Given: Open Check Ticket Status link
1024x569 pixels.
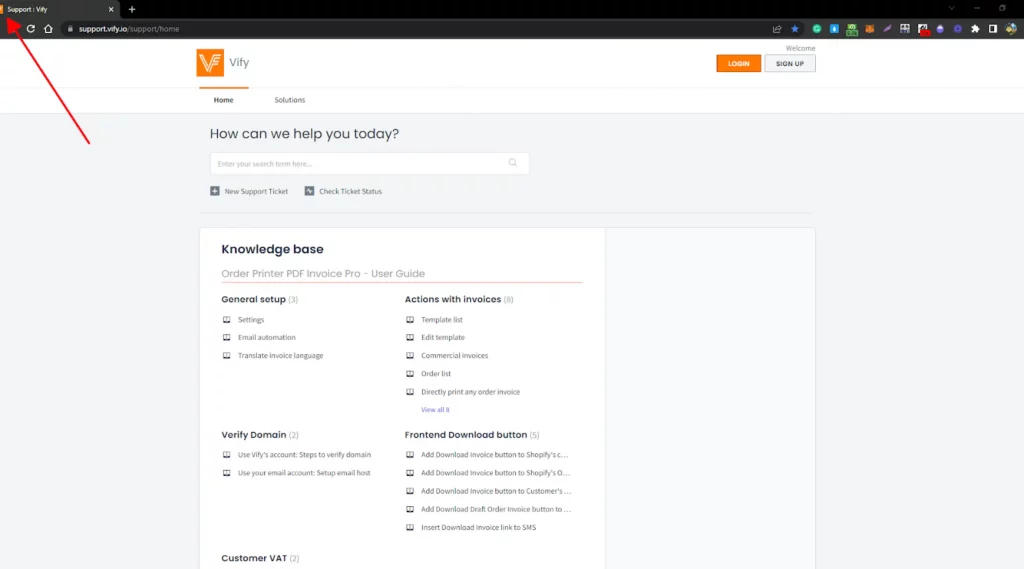Looking at the screenshot, I should [x=349, y=191].
